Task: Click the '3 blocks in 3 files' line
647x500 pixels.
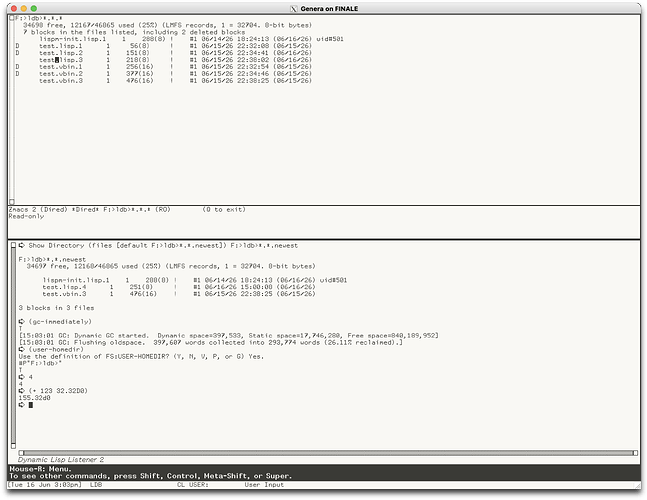Action: (56, 308)
